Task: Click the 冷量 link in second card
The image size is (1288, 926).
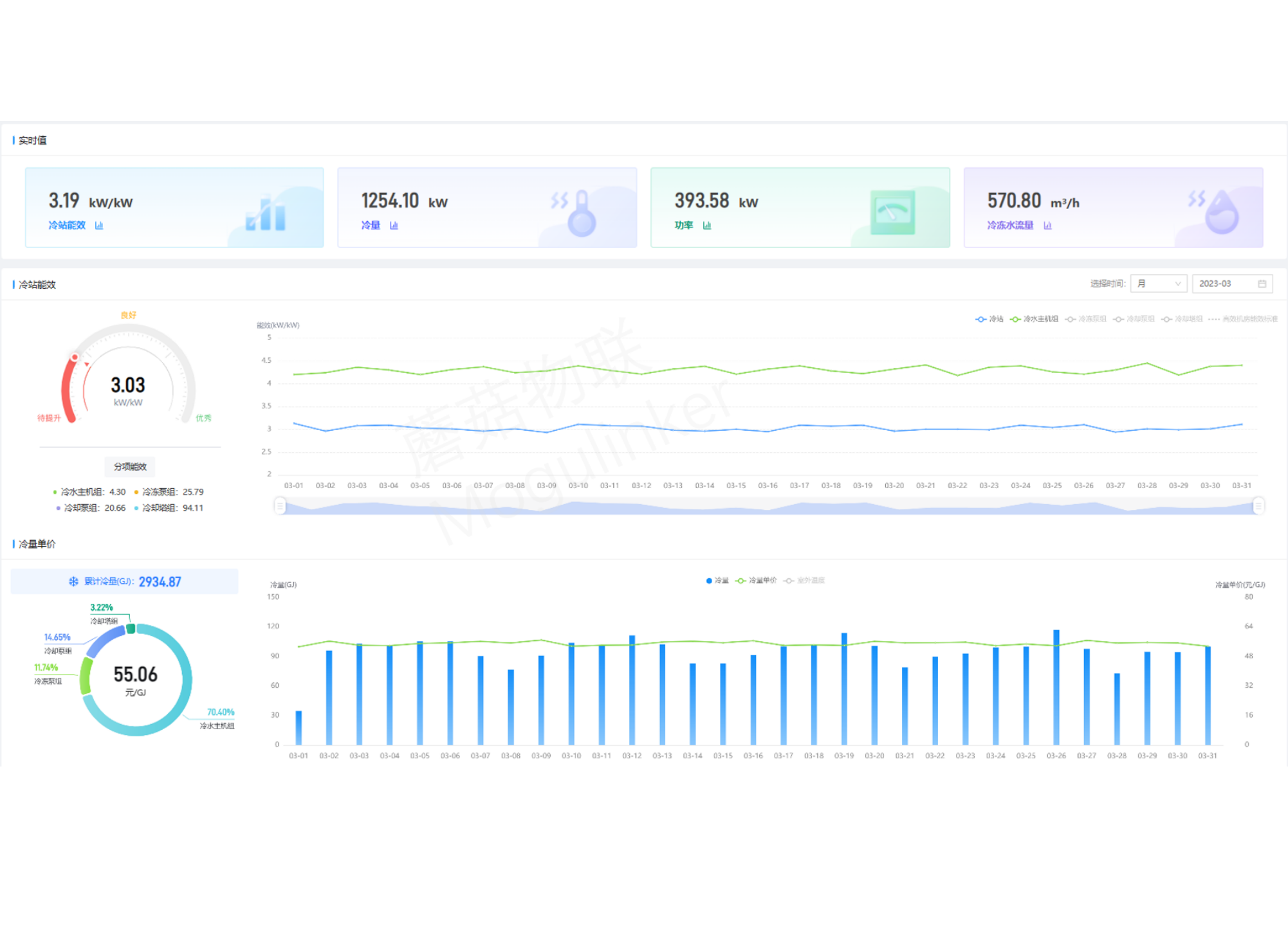Action: pyautogui.click(x=371, y=225)
